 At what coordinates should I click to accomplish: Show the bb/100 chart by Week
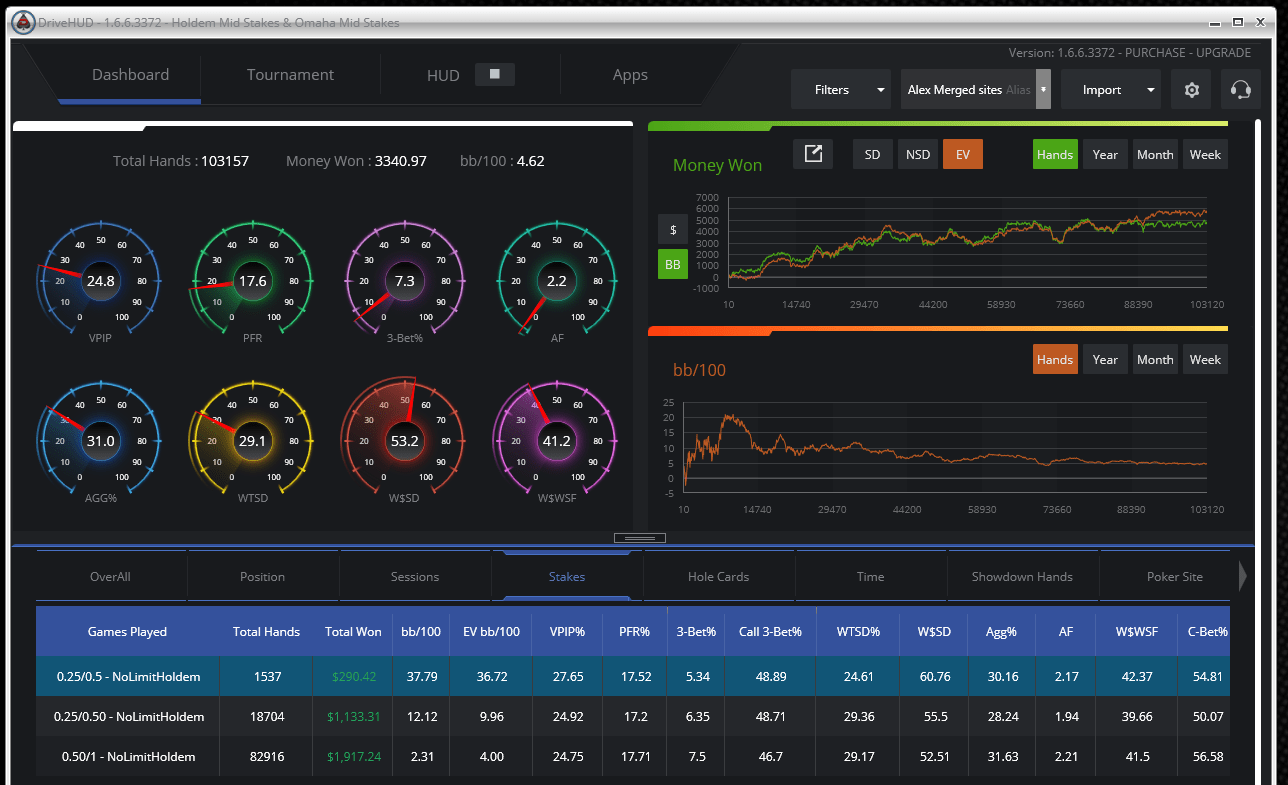click(x=1205, y=359)
